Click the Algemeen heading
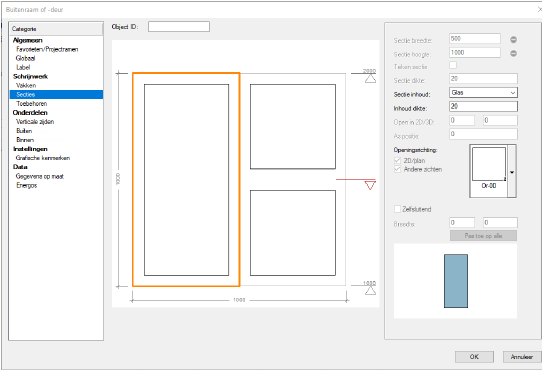Image resolution: width=542 pixels, height=371 pixels. (x=28, y=40)
